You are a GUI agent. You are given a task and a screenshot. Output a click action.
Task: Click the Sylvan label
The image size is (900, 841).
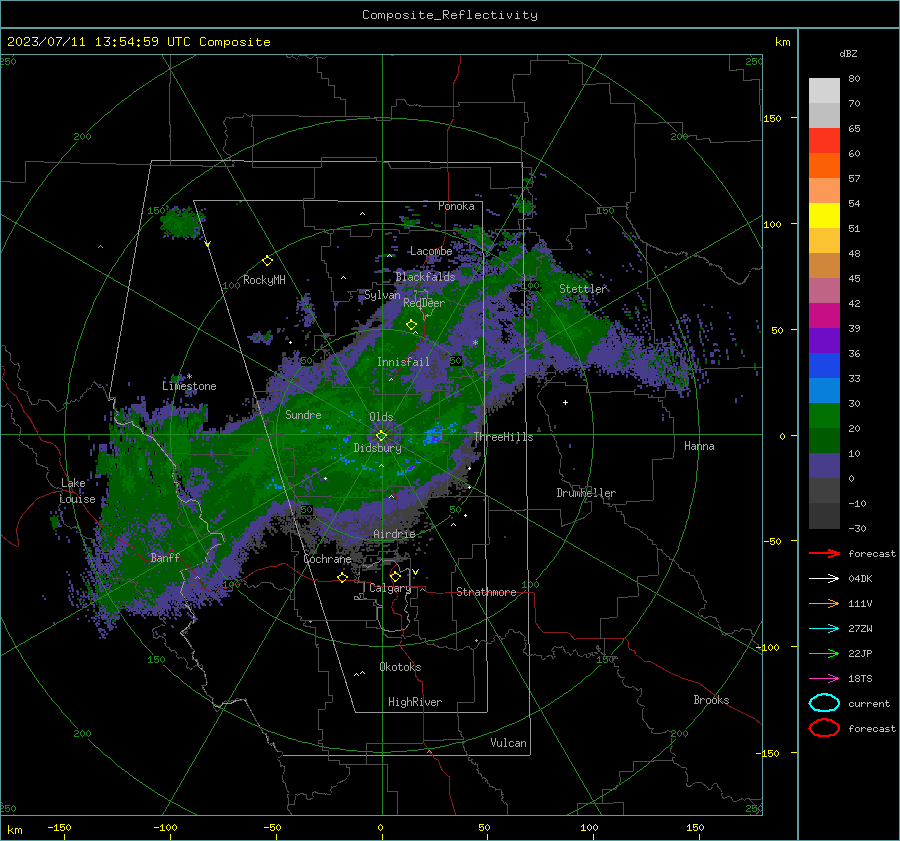tap(382, 296)
